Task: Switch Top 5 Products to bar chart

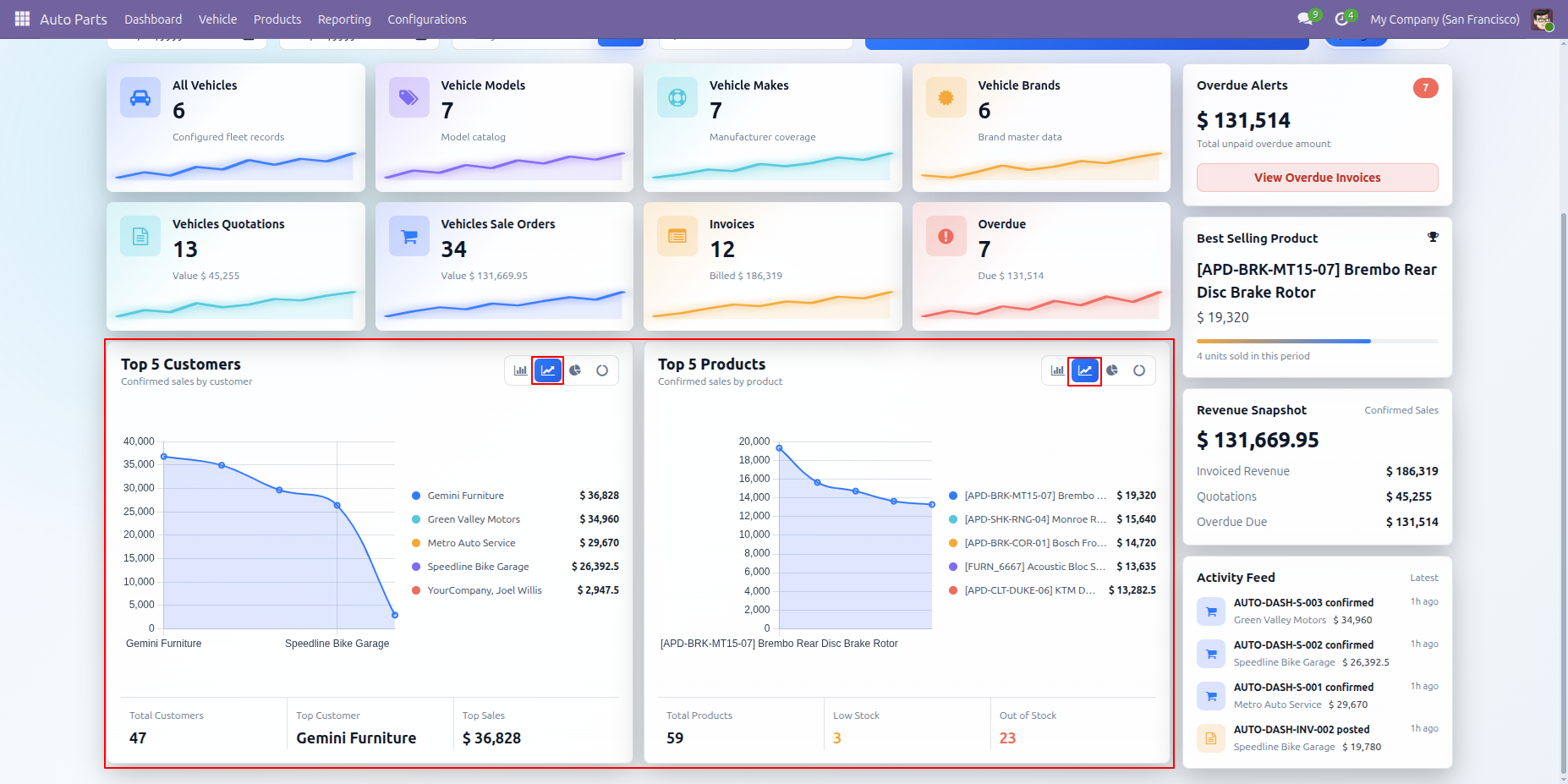Action: pos(1057,370)
